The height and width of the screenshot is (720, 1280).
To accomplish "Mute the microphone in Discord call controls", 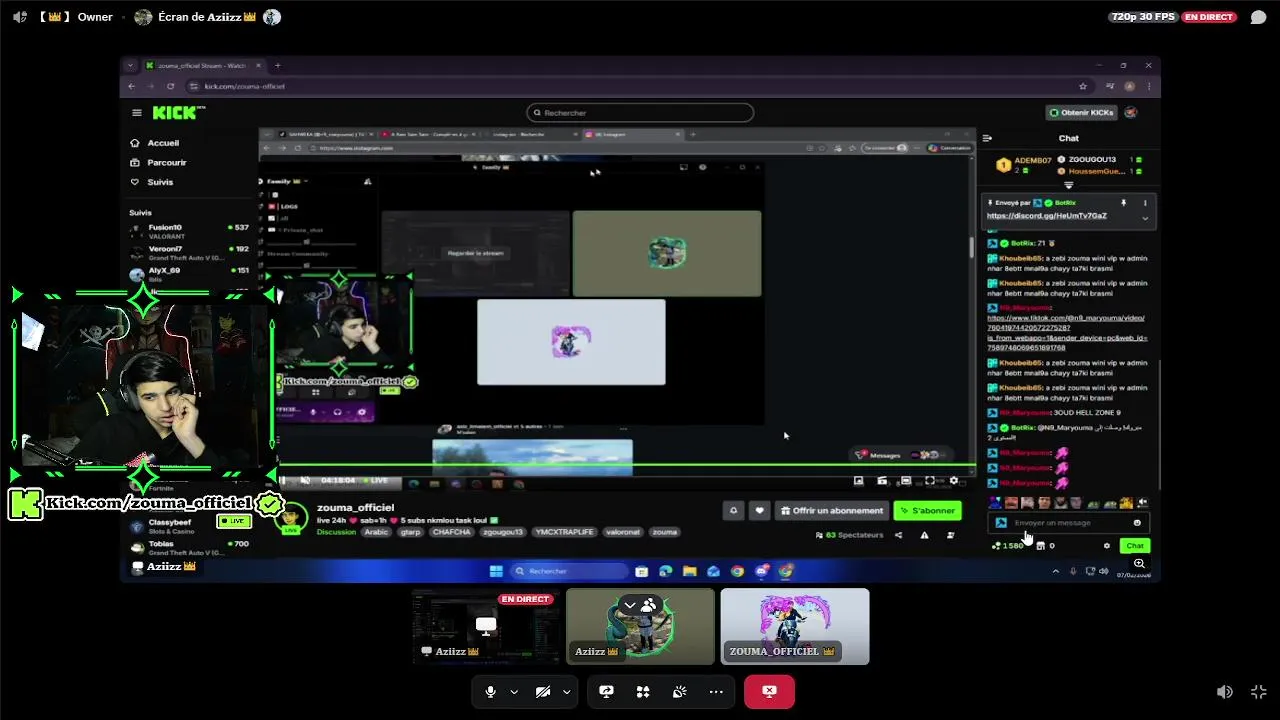I will [490, 691].
